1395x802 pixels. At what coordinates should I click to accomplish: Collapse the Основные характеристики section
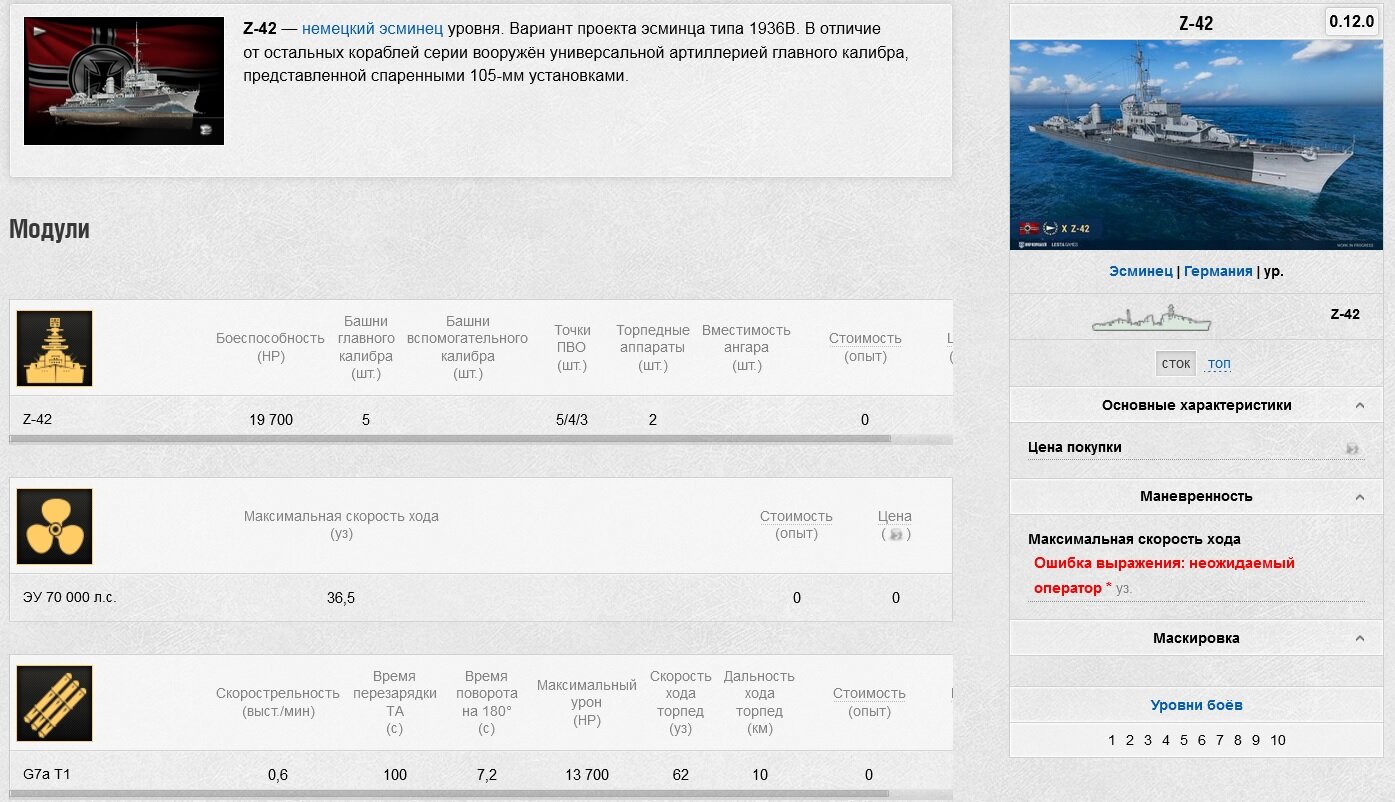[1360, 405]
